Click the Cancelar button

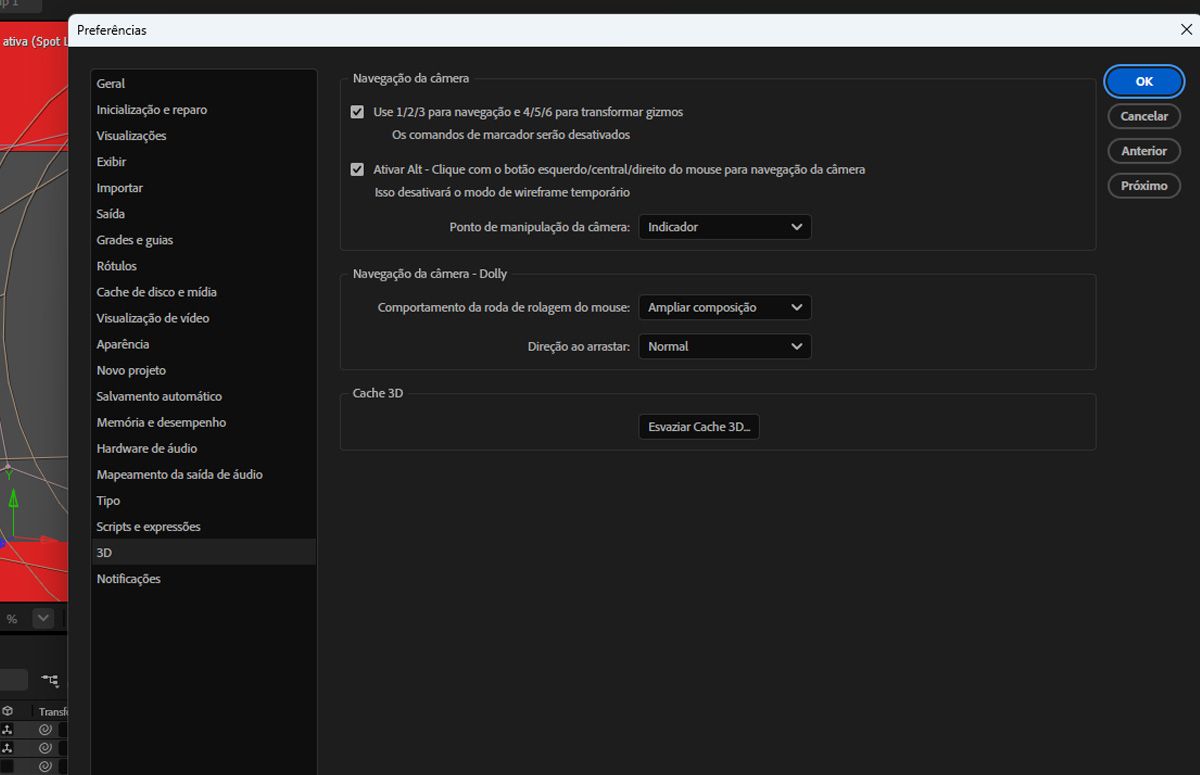tap(1144, 116)
